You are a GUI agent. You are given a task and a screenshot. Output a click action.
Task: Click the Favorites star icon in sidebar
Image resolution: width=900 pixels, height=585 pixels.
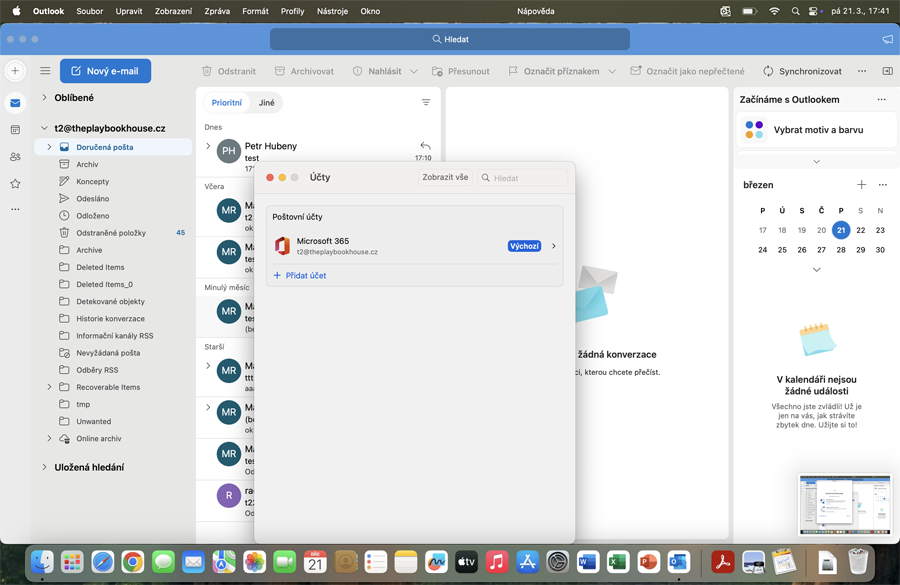[x=15, y=184]
